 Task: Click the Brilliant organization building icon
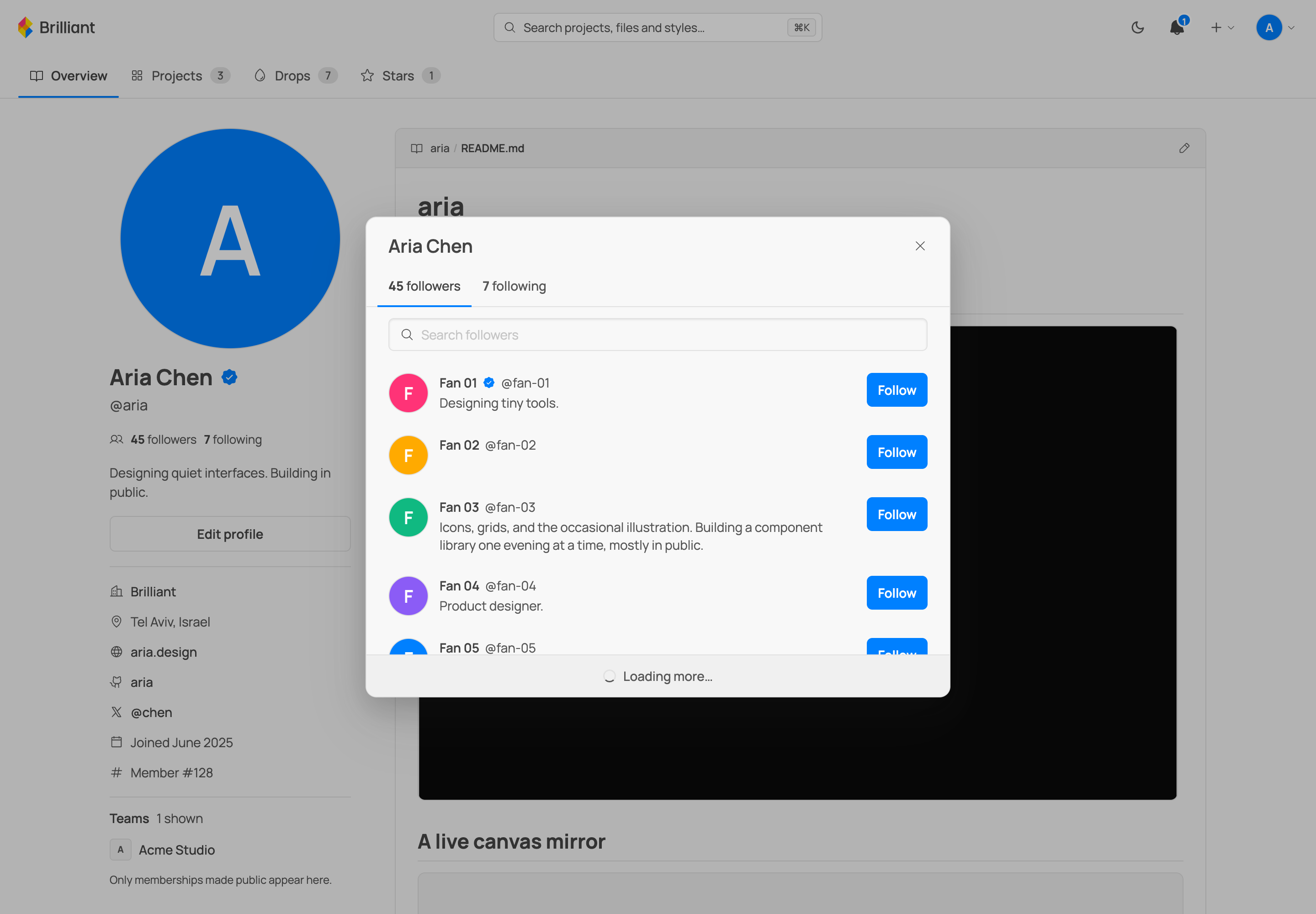pyautogui.click(x=116, y=591)
